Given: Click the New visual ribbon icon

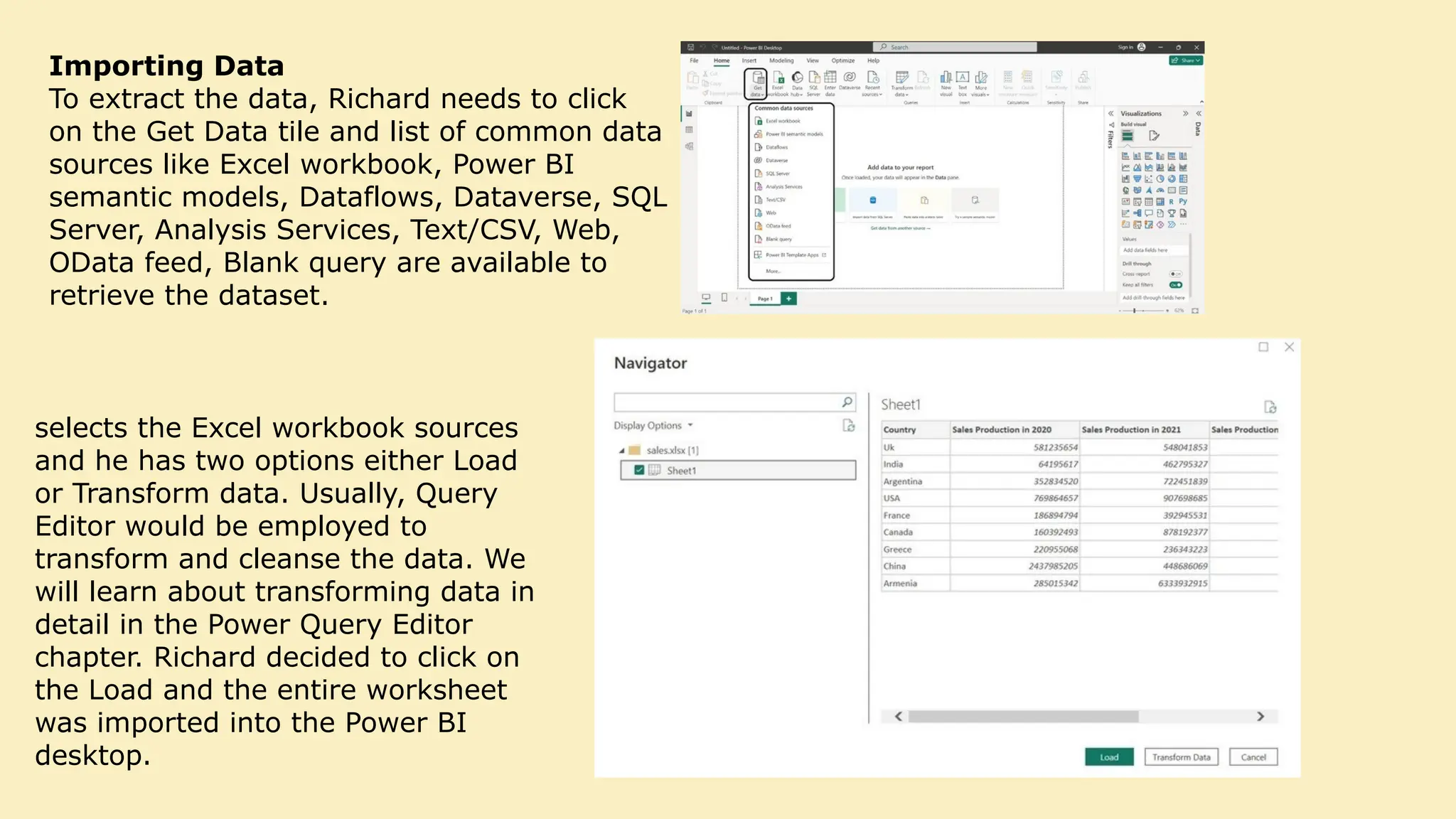Looking at the screenshot, I should click(x=946, y=83).
